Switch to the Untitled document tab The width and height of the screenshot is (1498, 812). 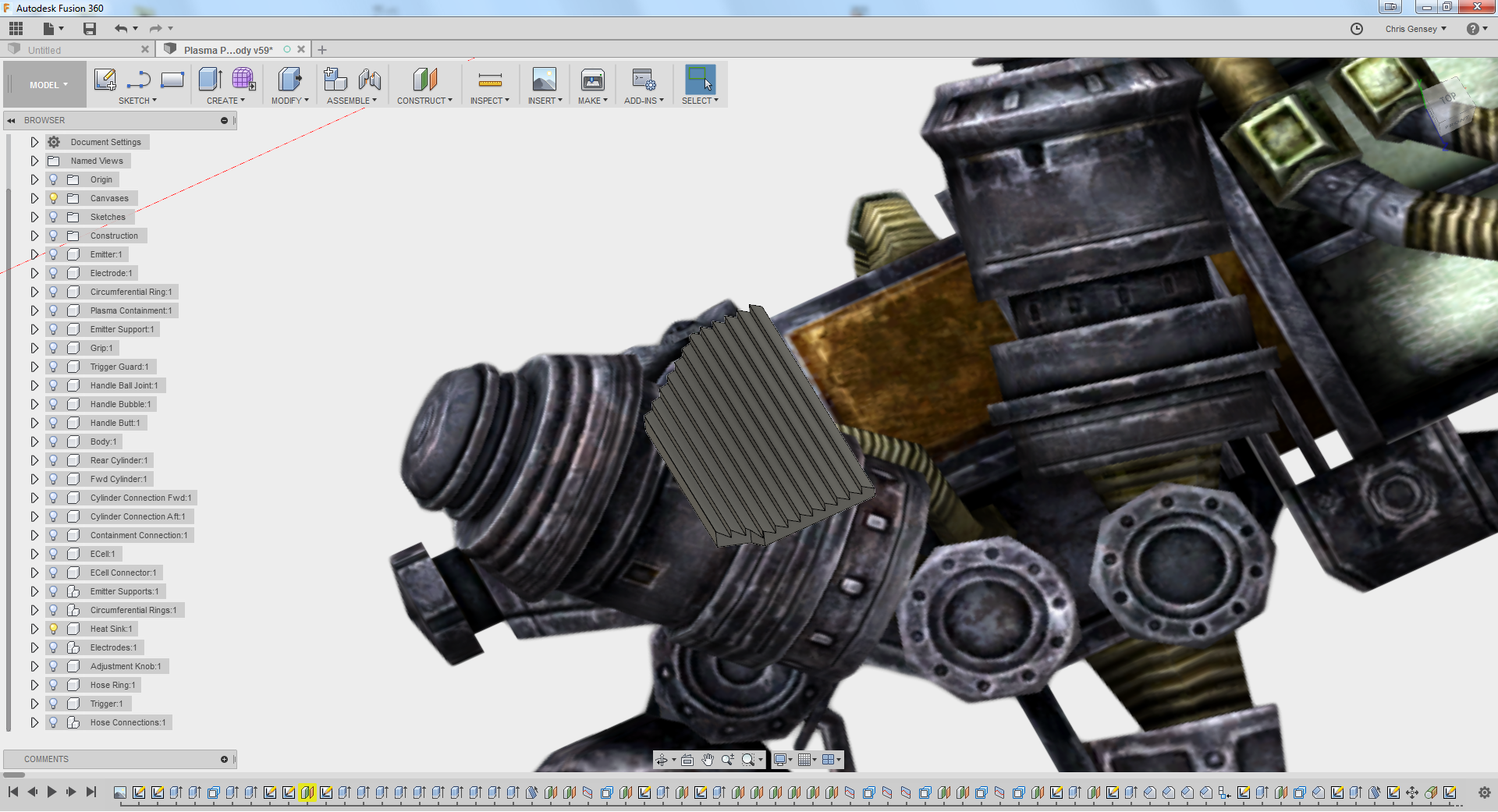(x=44, y=50)
